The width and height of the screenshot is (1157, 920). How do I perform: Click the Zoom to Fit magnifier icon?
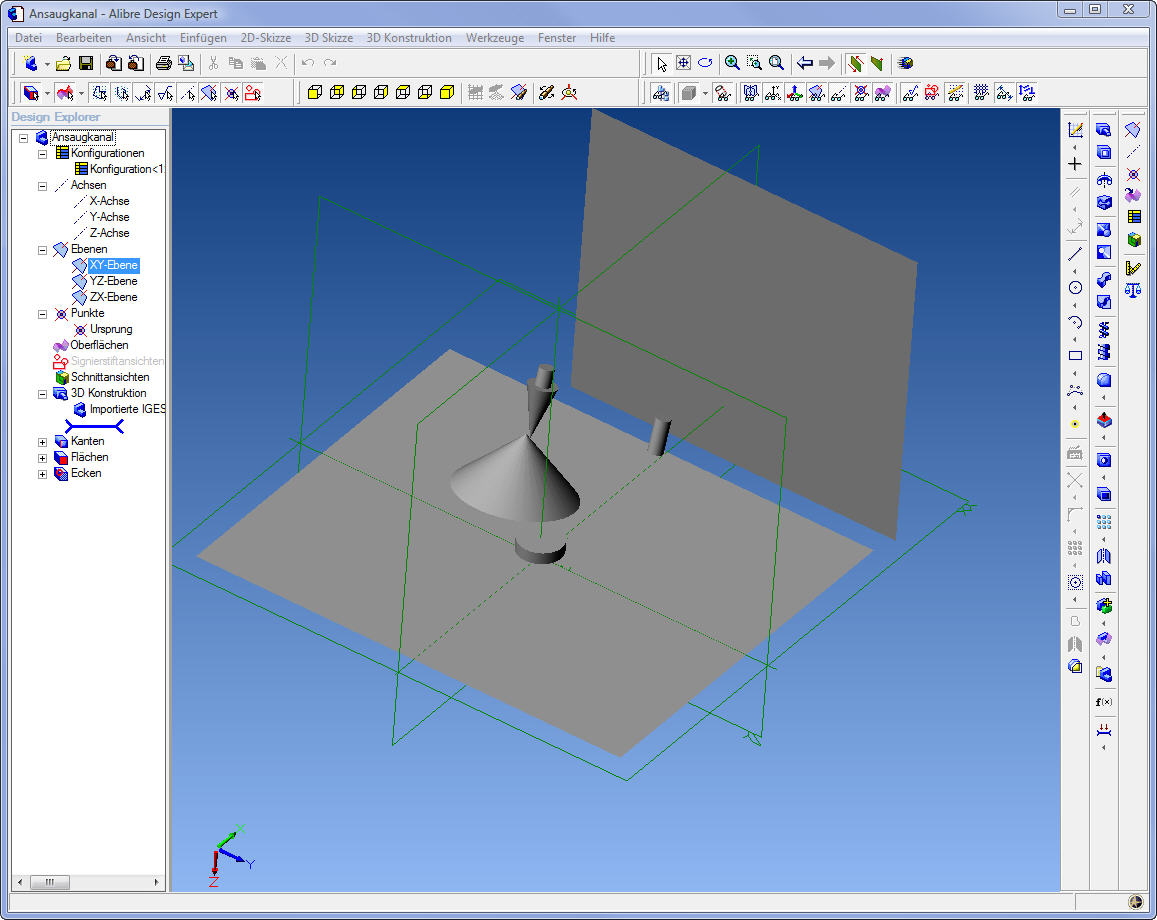click(x=776, y=63)
